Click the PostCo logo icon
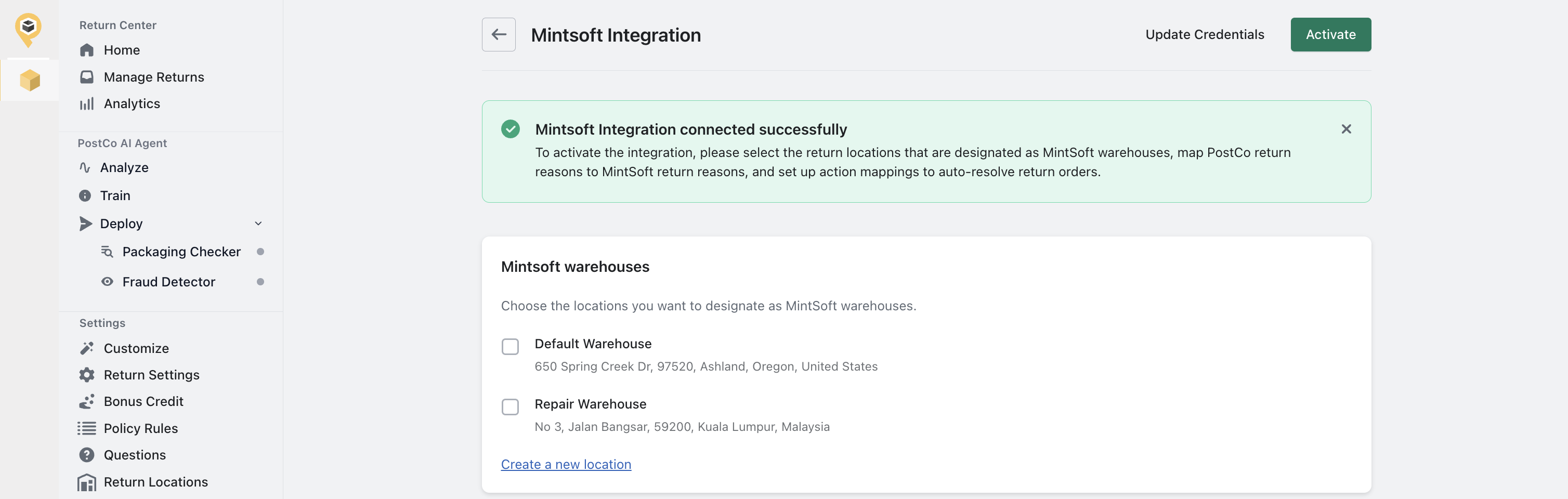This screenshot has width=1568, height=499. click(28, 29)
